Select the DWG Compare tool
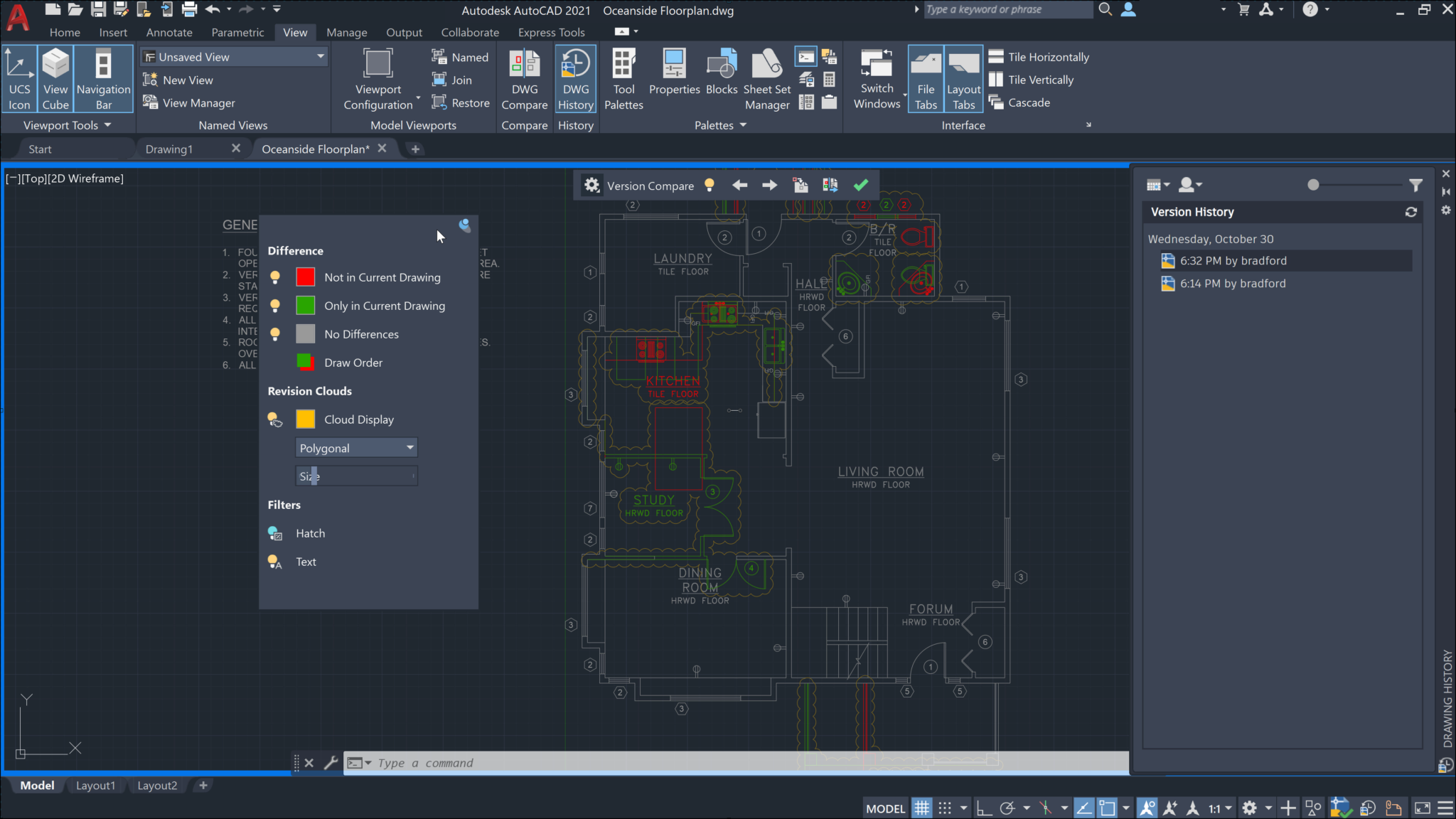Image resolution: width=1456 pixels, height=819 pixels. coord(524,78)
